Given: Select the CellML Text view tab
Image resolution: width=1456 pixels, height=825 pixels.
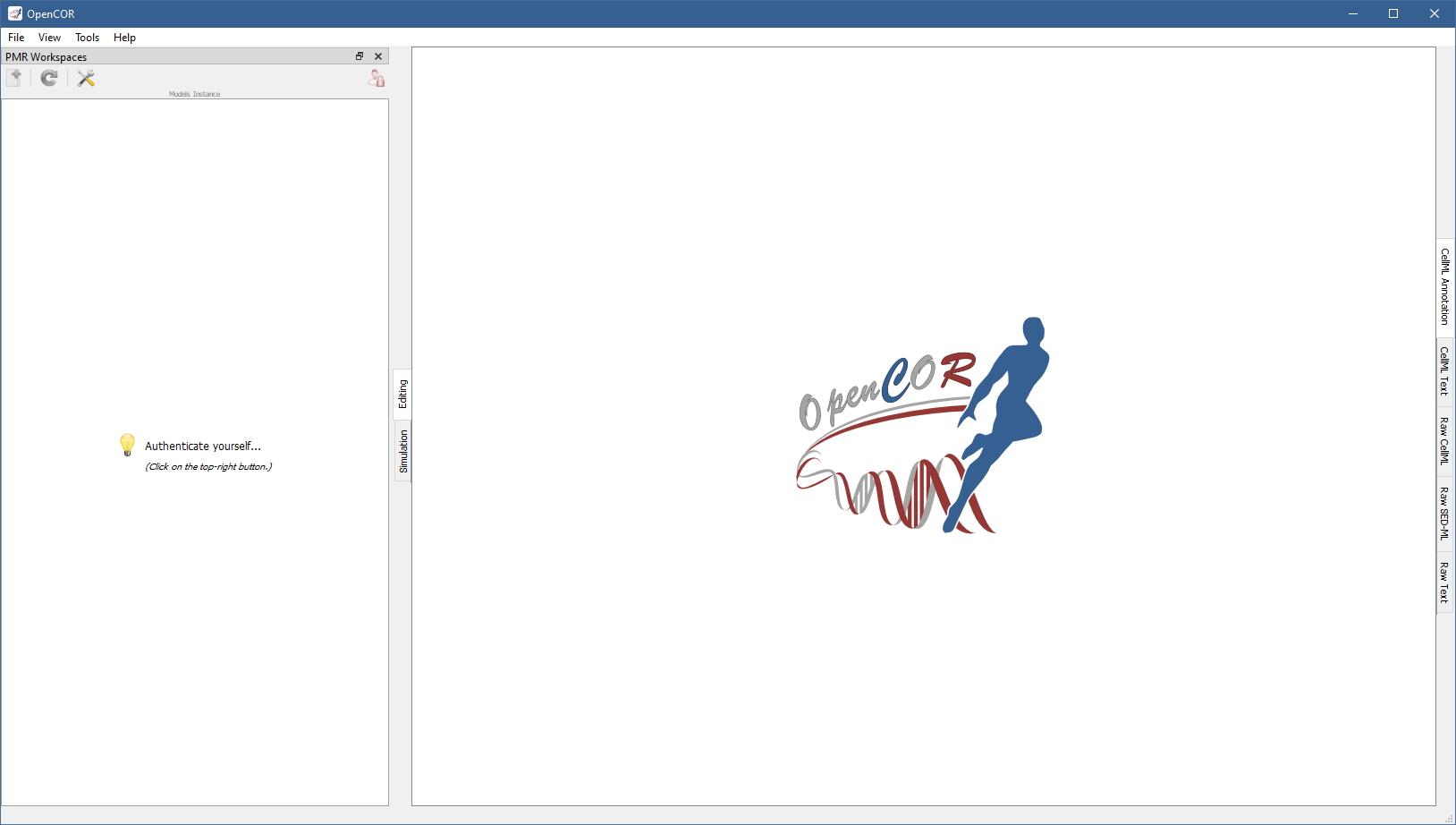Looking at the screenshot, I should pos(1444,371).
